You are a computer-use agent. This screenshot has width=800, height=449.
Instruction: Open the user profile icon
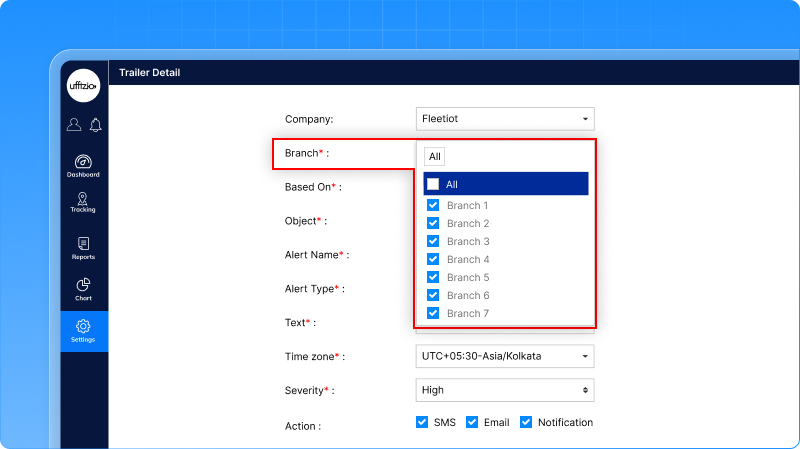pos(74,125)
